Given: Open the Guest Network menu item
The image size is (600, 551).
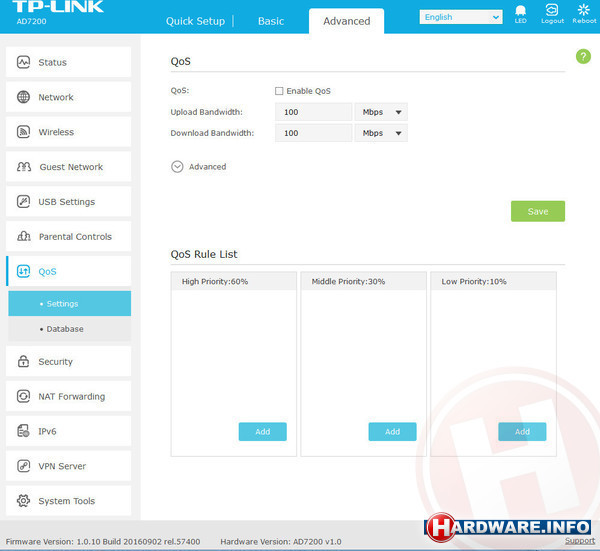Looking at the screenshot, I should point(68,166).
